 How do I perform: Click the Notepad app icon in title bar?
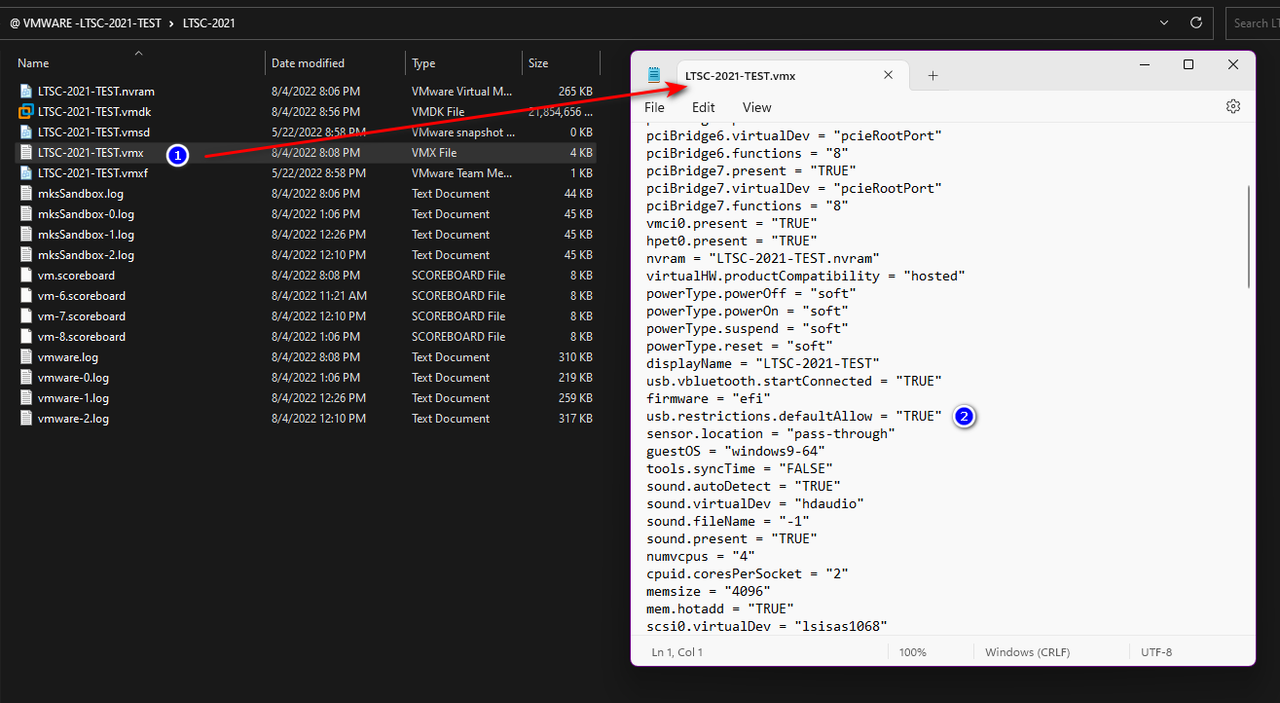(x=654, y=75)
